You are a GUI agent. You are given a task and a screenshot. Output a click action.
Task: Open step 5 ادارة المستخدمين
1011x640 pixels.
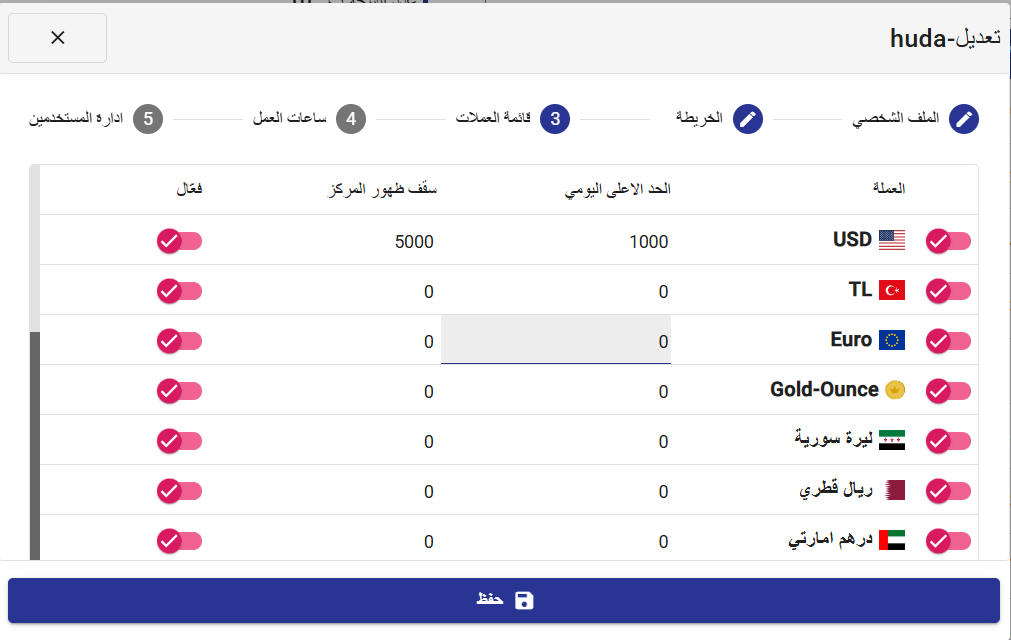[x=95, y=119]
